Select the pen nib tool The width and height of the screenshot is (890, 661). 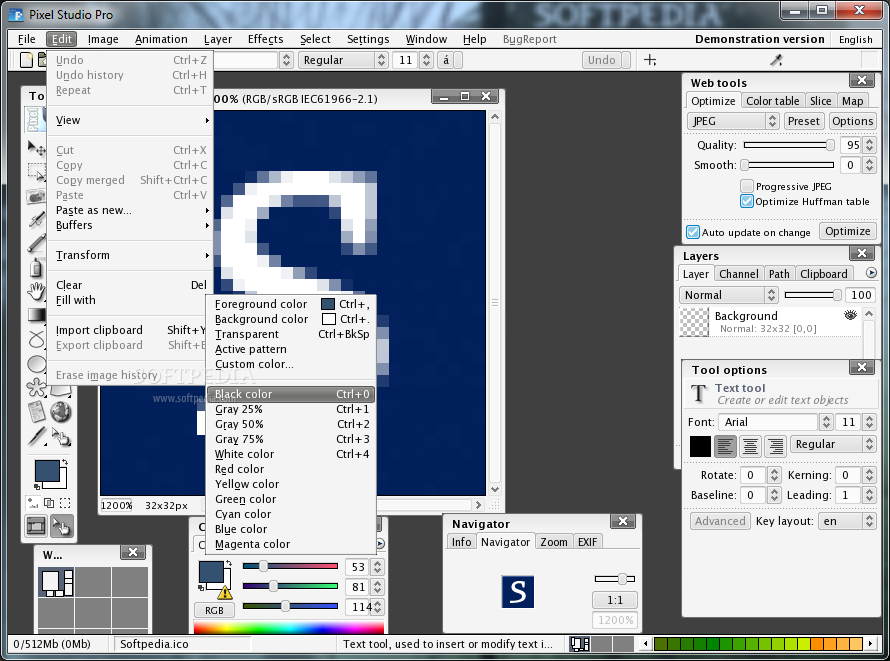[36, 436]
